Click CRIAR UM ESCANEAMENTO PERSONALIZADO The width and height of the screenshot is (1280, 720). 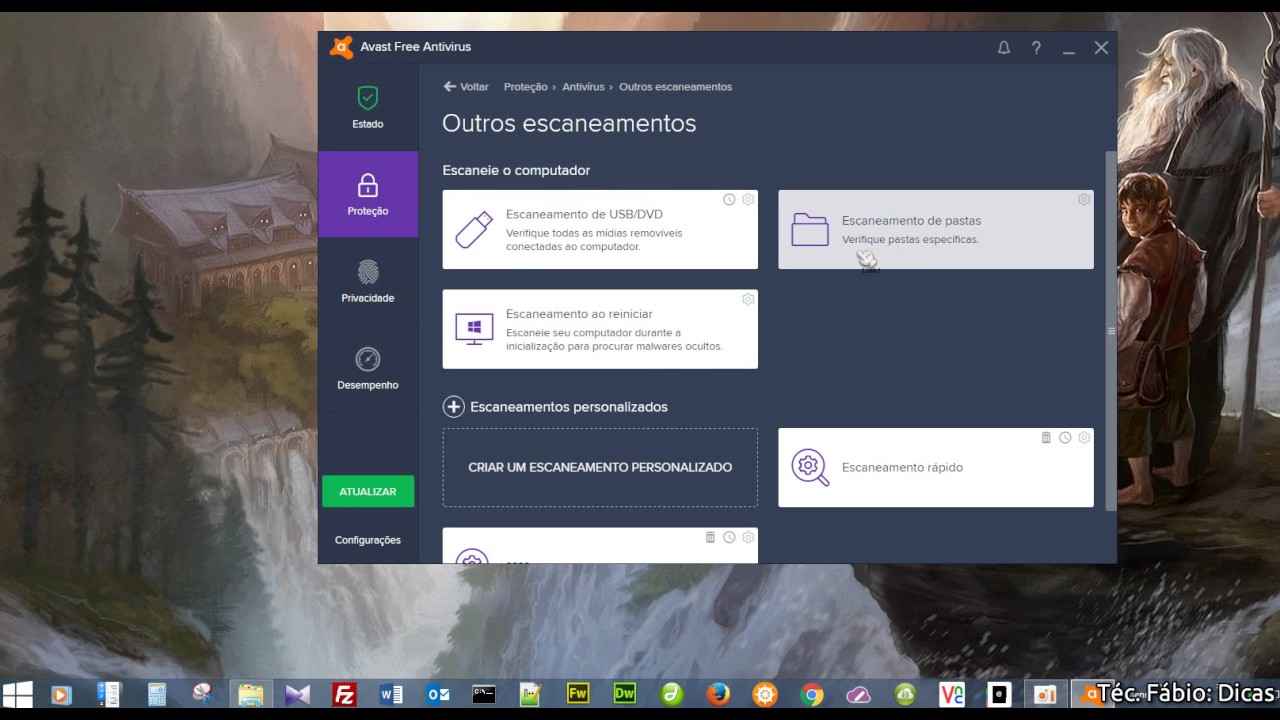[600, 467]
